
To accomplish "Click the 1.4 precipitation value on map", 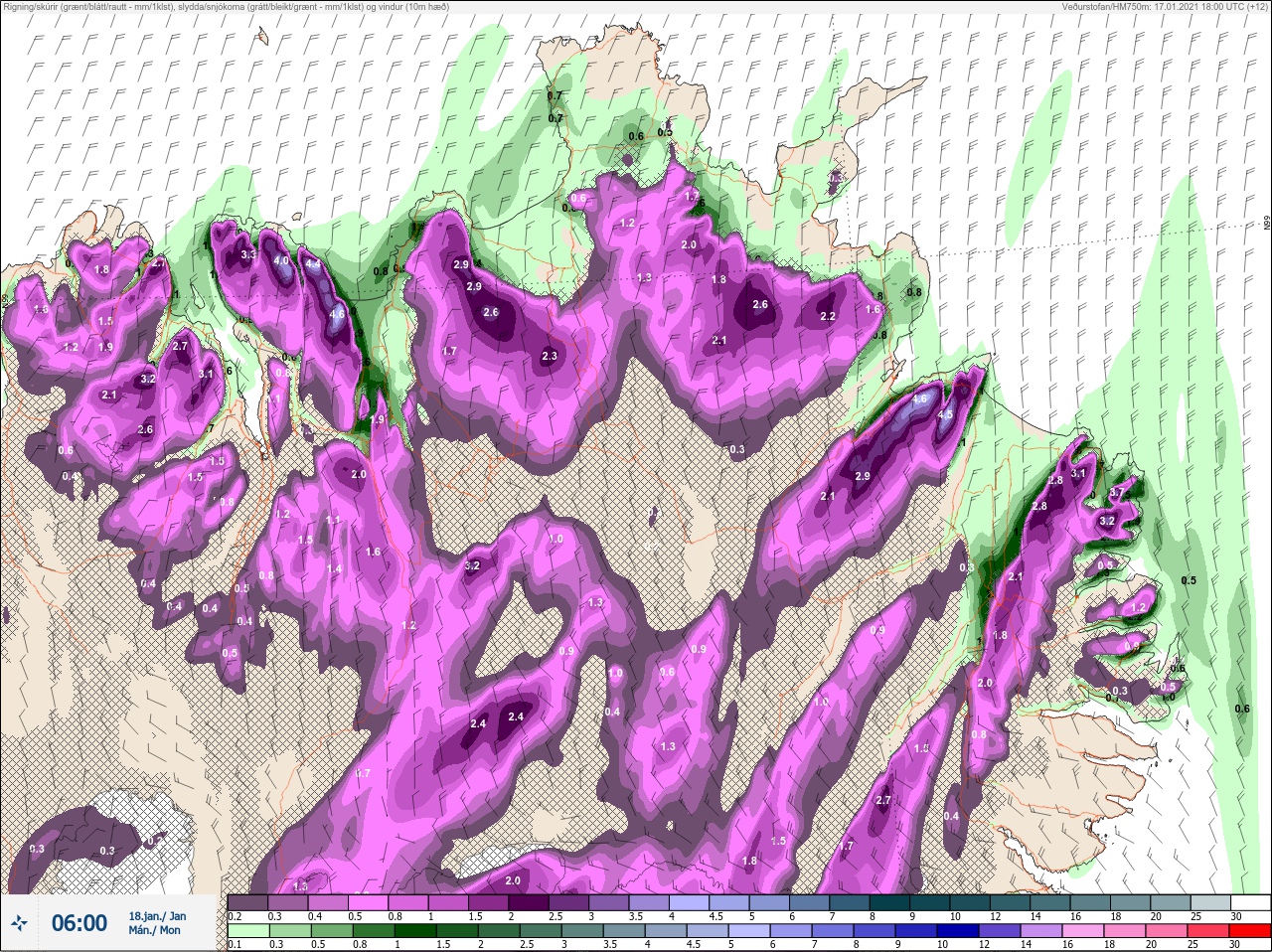I will (335, 569).
